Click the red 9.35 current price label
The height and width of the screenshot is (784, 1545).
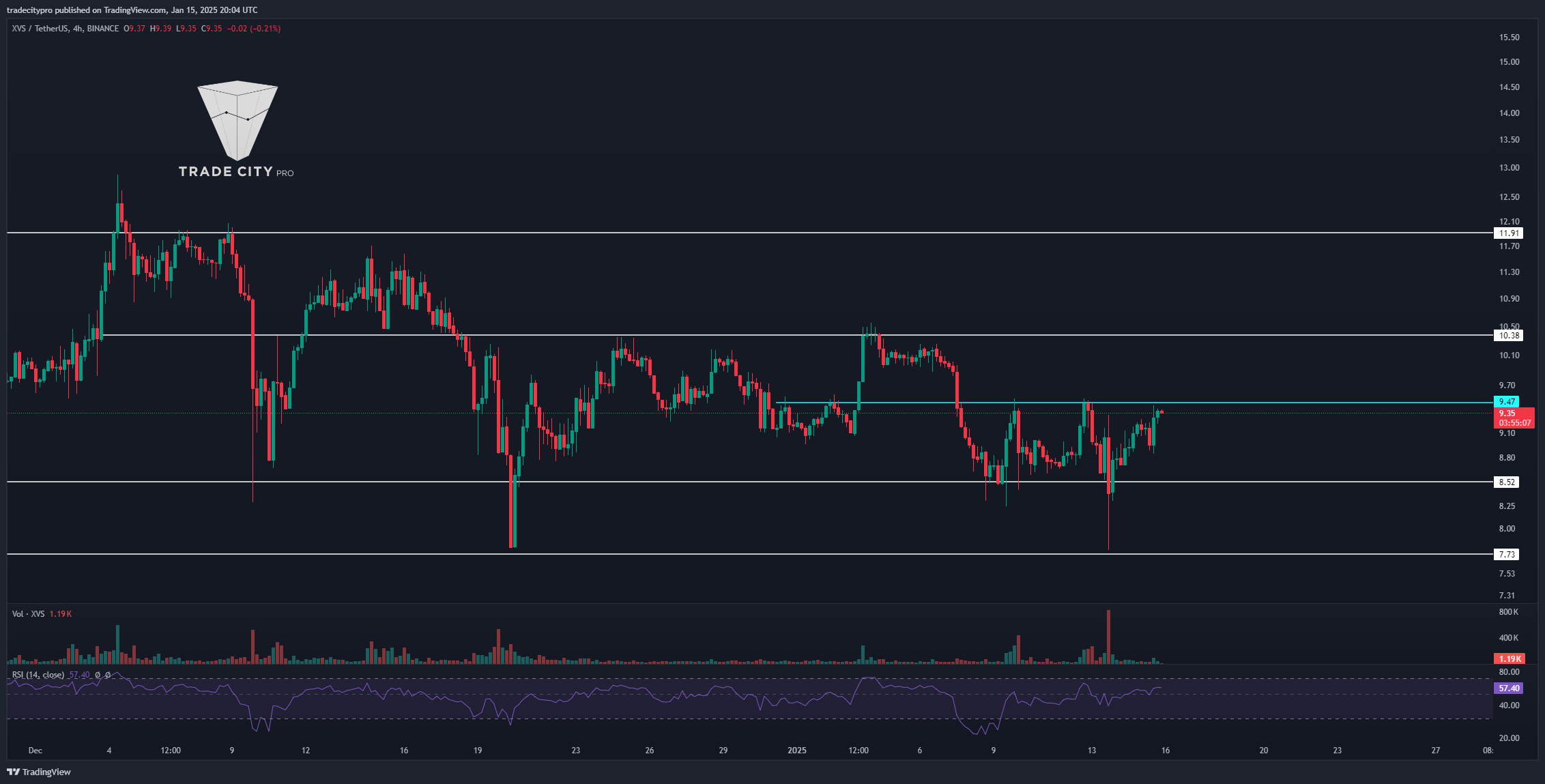1507,413
